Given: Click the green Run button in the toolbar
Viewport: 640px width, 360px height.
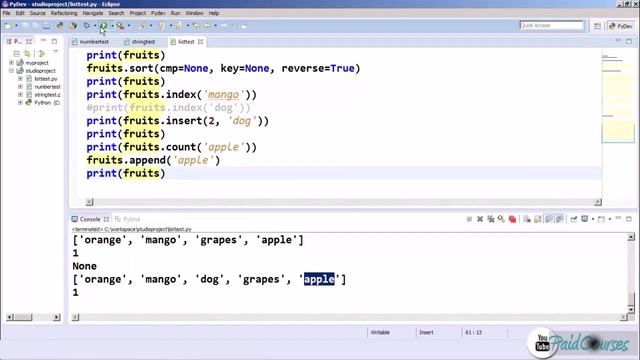Looking at the screenshot, I should pyautogui.click(x=104, y=26).
